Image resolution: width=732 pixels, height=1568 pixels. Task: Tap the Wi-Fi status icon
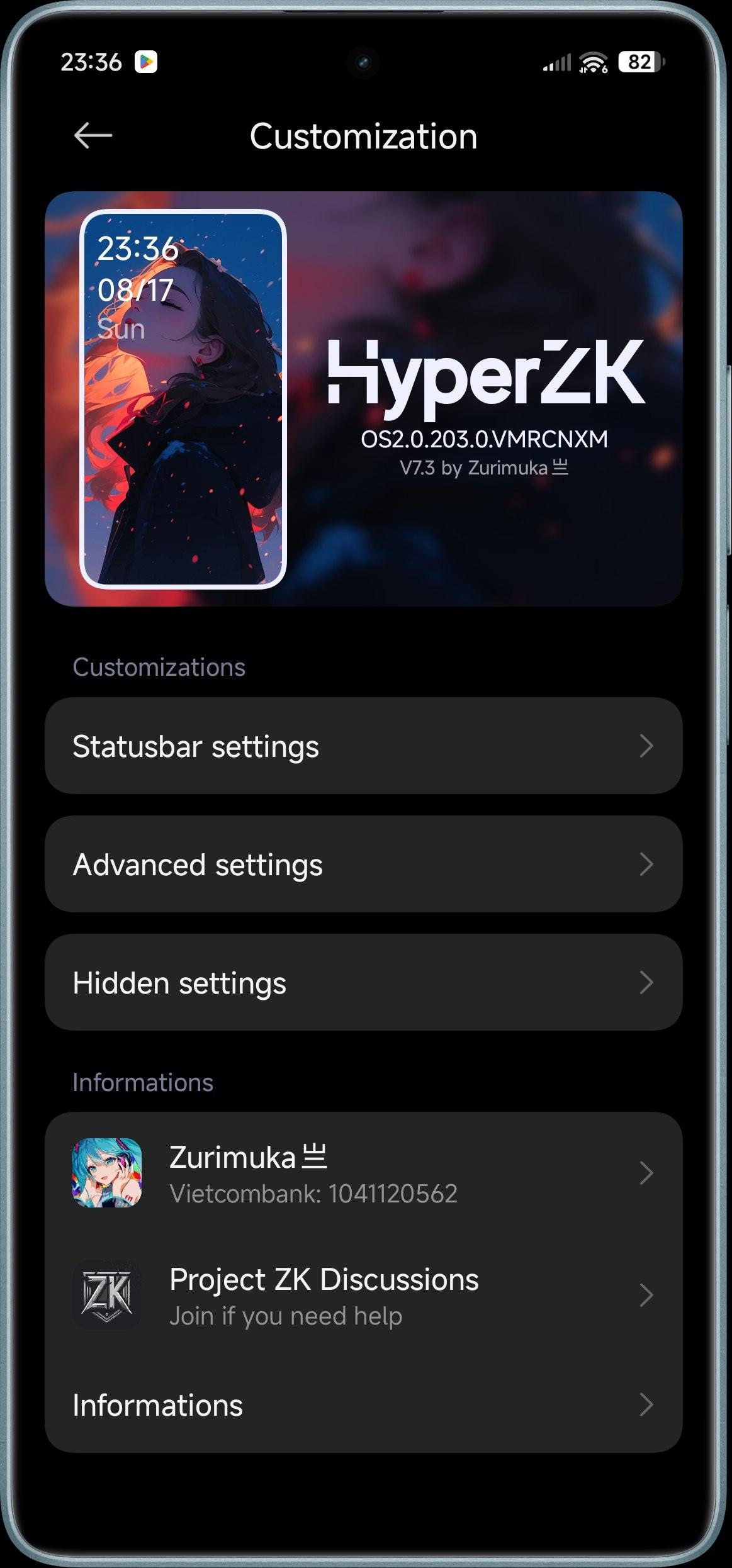(594, 62)
